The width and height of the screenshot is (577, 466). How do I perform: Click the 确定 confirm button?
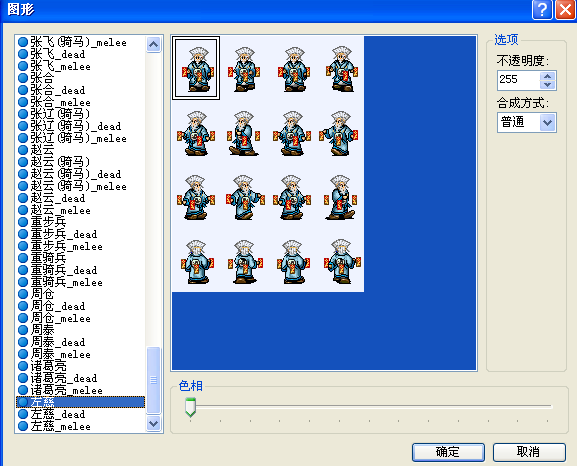coord(448,452)
